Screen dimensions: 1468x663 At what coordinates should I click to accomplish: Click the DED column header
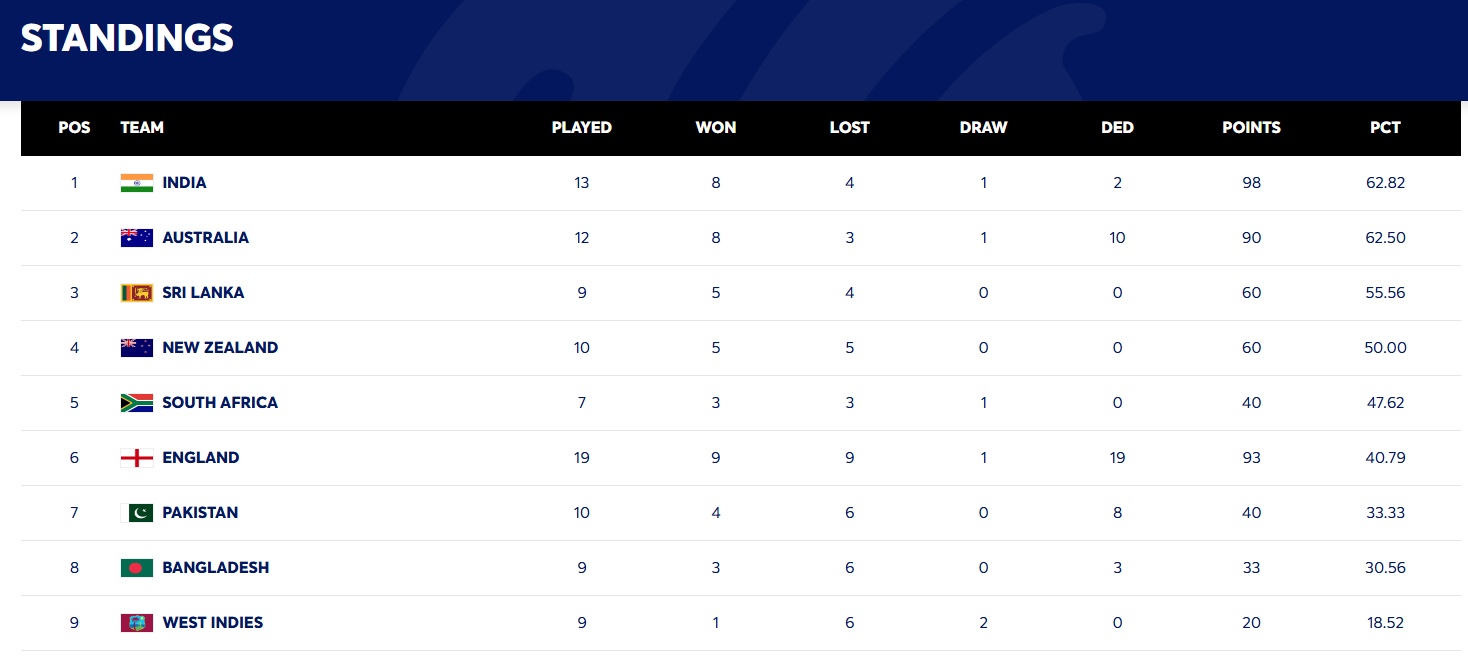click(1117, 128)
